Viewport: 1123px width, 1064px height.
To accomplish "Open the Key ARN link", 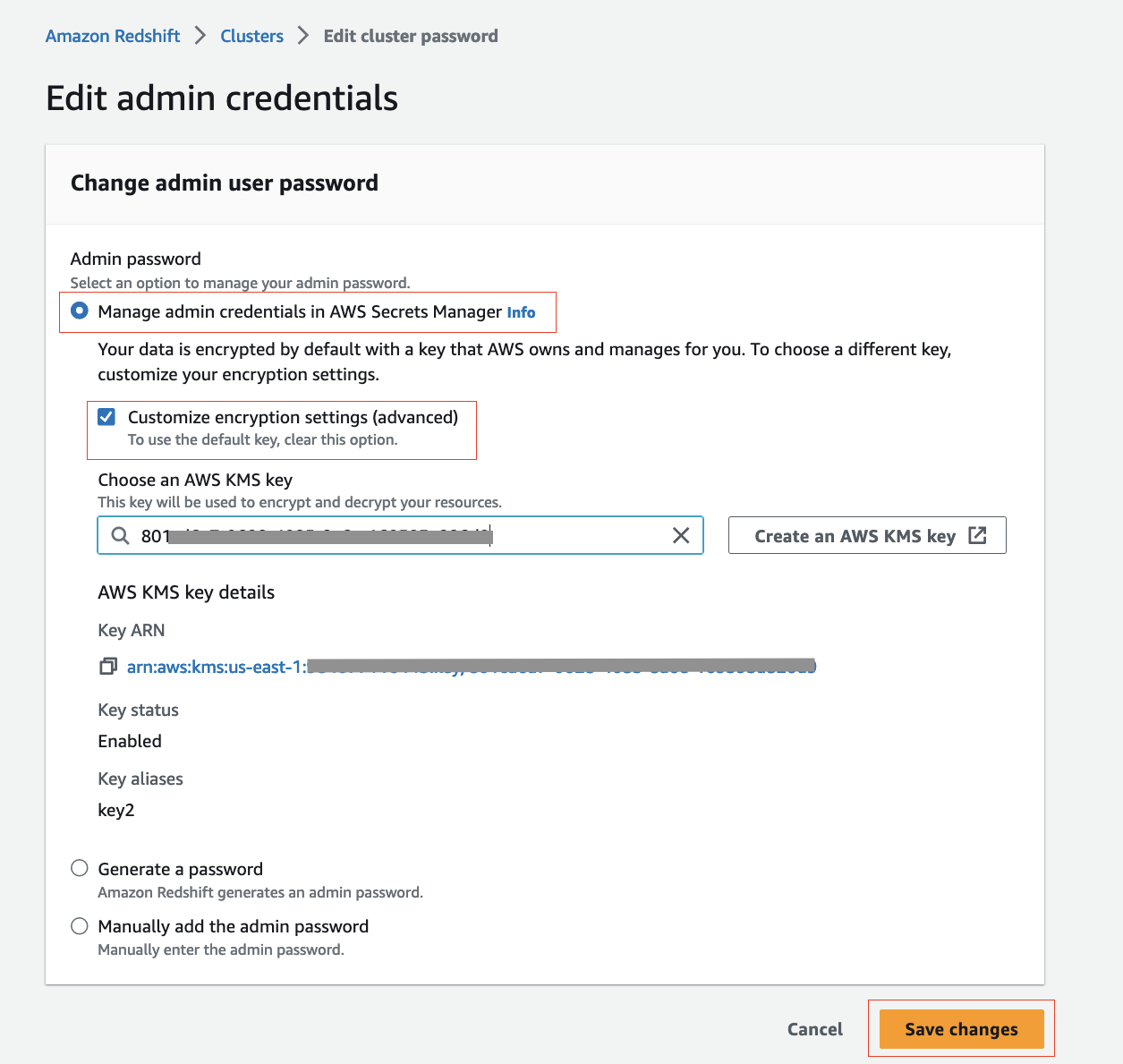I will click(x=471, y=667).
